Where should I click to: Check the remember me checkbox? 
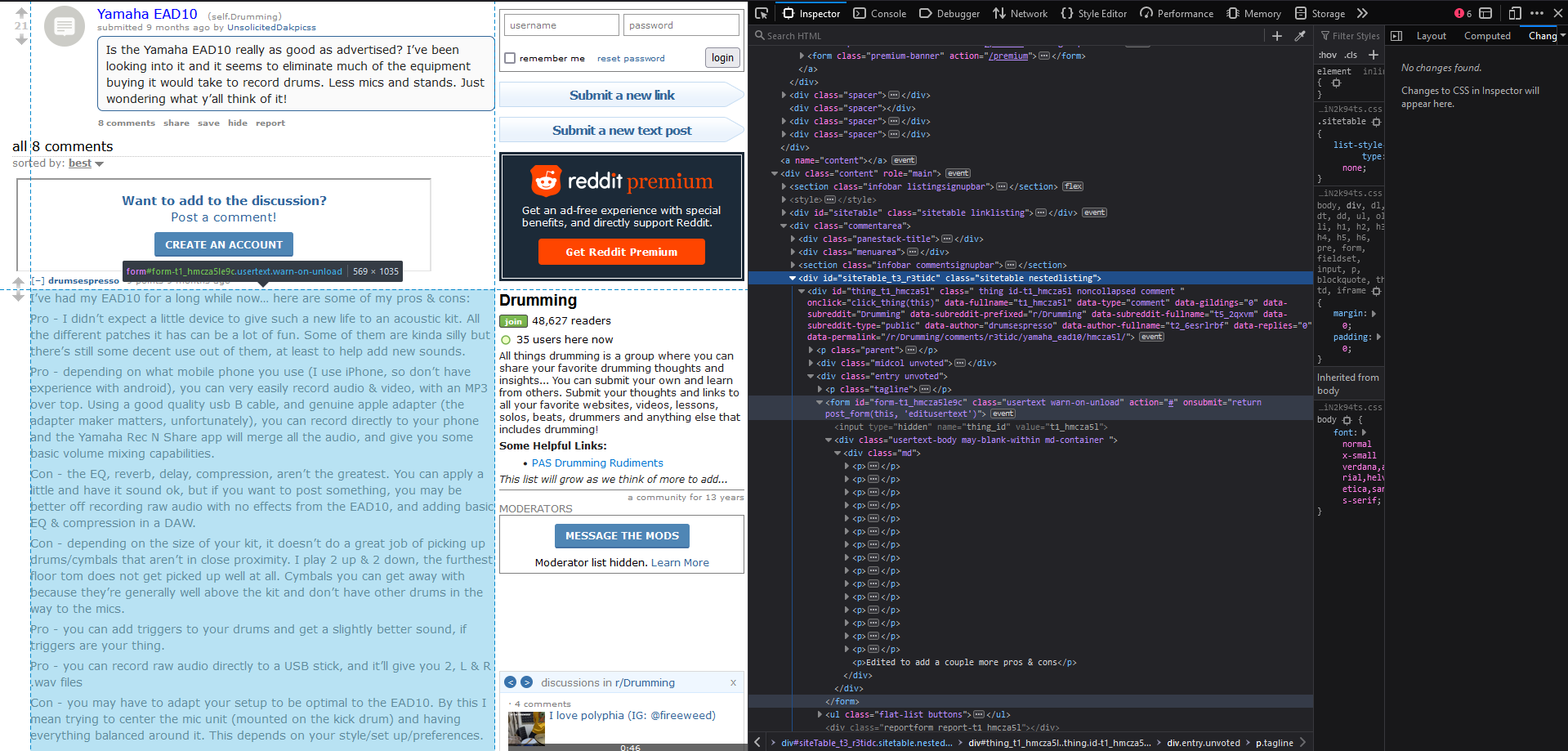(510, 57)
